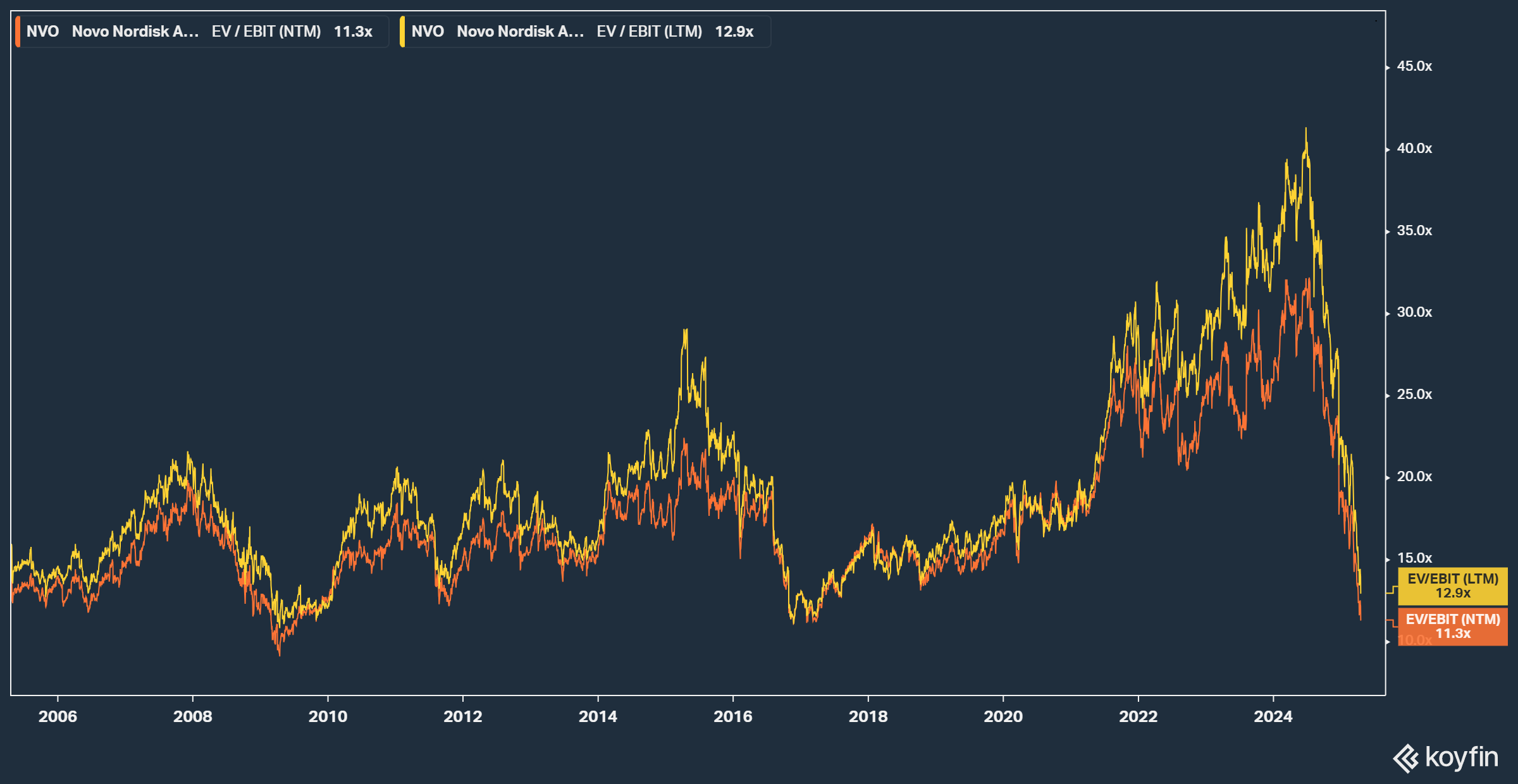Click the 2012 x-axis label
The width and height of the screenshot is (1518, 784).
463,716
